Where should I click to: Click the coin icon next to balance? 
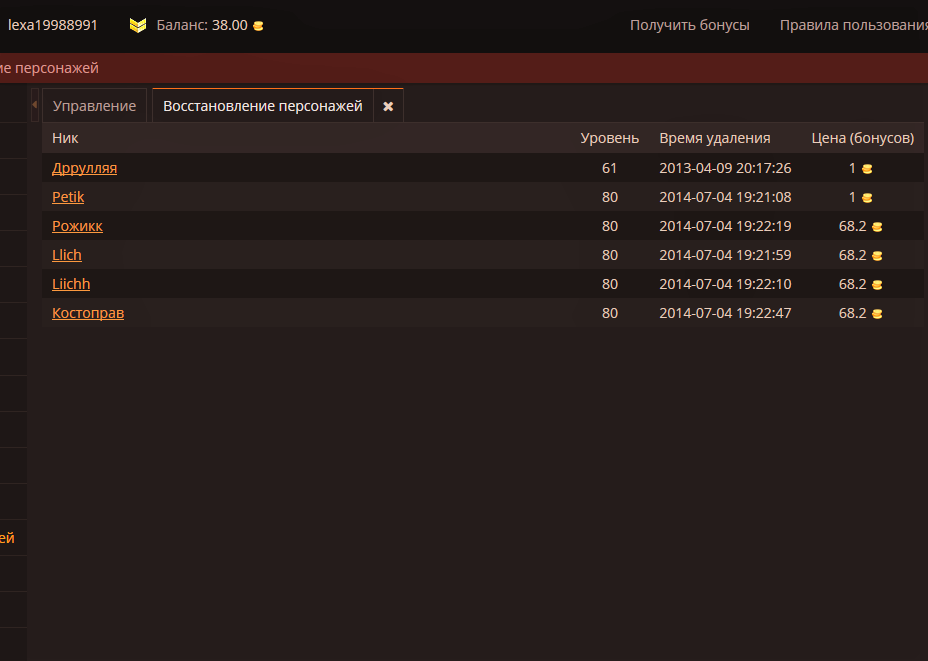coord(258,26)
